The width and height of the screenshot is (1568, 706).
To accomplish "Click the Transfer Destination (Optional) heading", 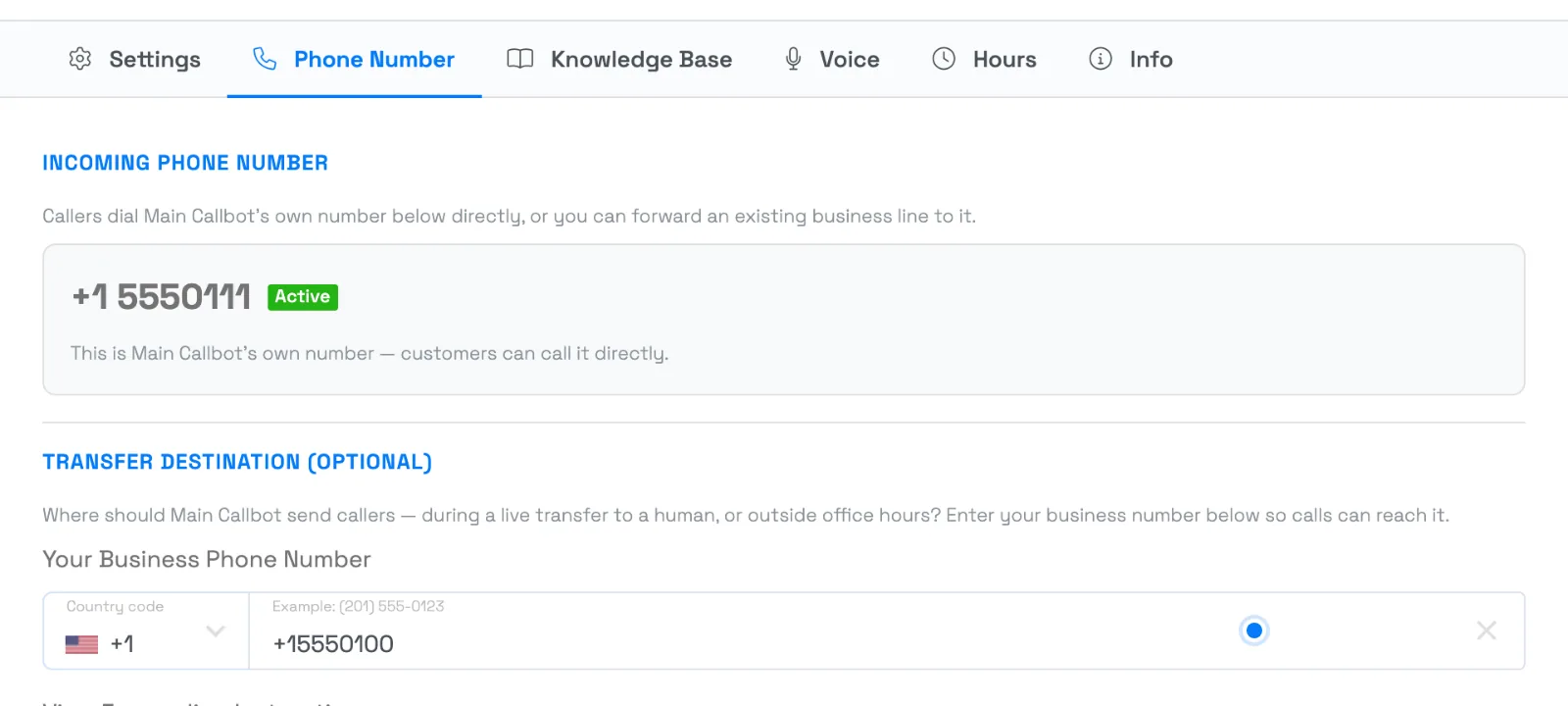I will click(x=237, y=462).
